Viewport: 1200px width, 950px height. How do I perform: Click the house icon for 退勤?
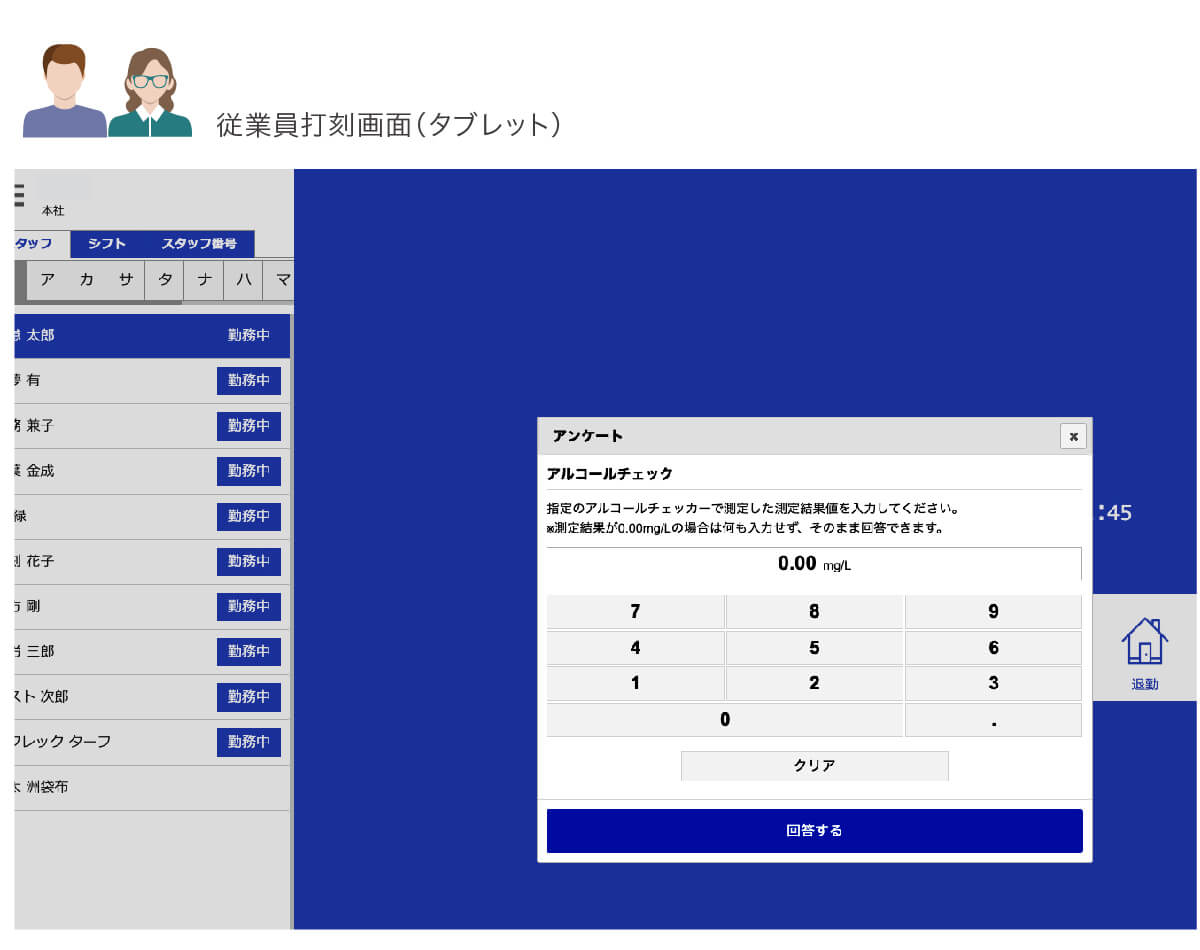point(1145,641)
